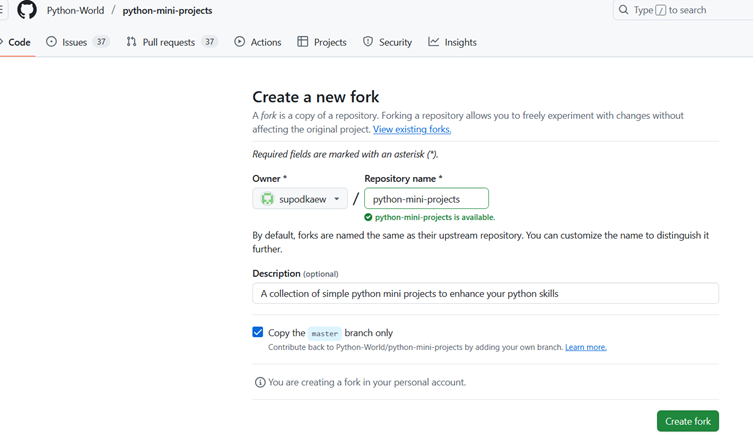Click the GitHub Octocat logo
This screenshot has height=439, width=753.
(x=27, y=10)
